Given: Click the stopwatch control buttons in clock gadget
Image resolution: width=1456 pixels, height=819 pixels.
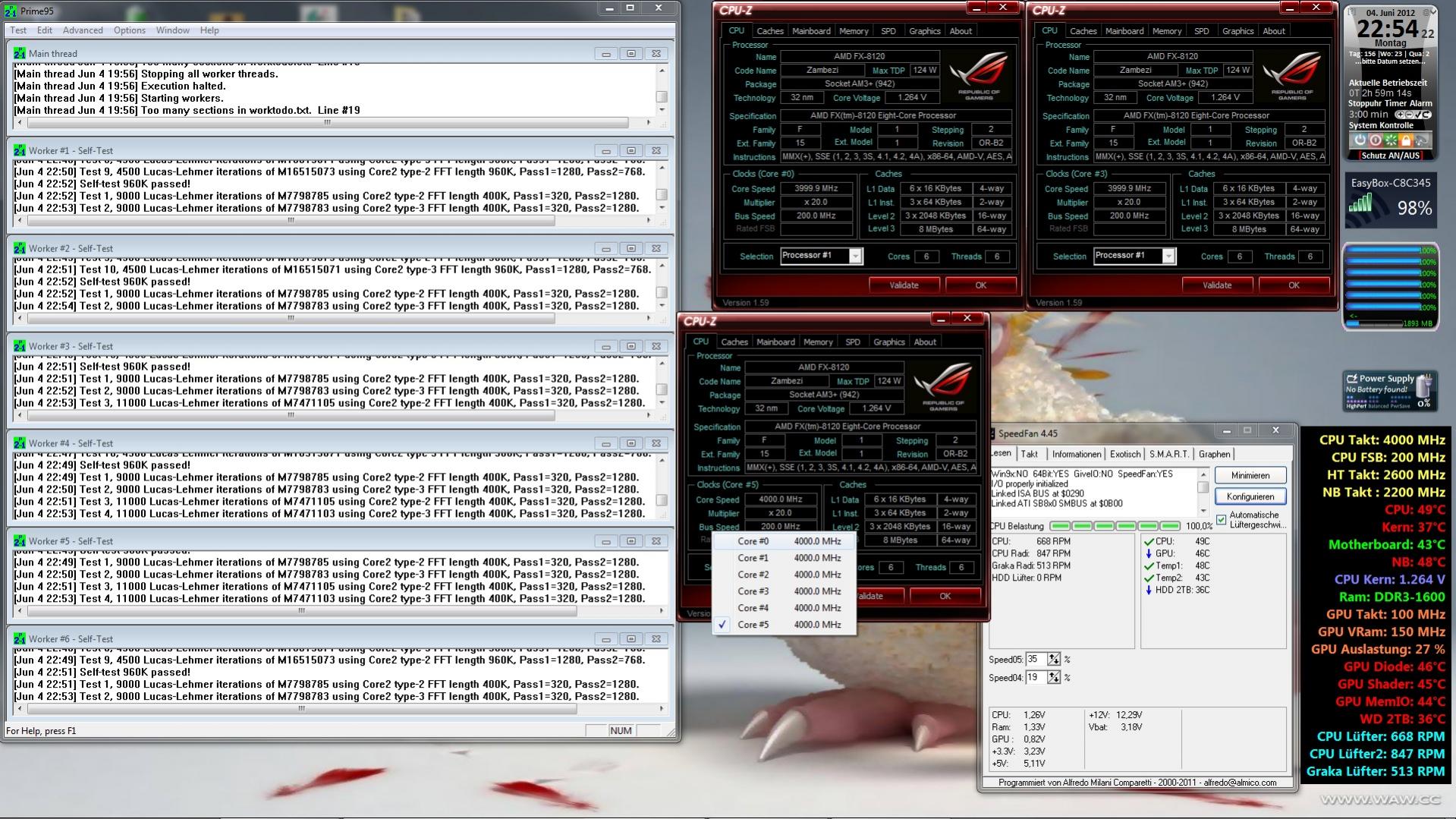Looking at the screenshot, I should tap(1413, 115).
